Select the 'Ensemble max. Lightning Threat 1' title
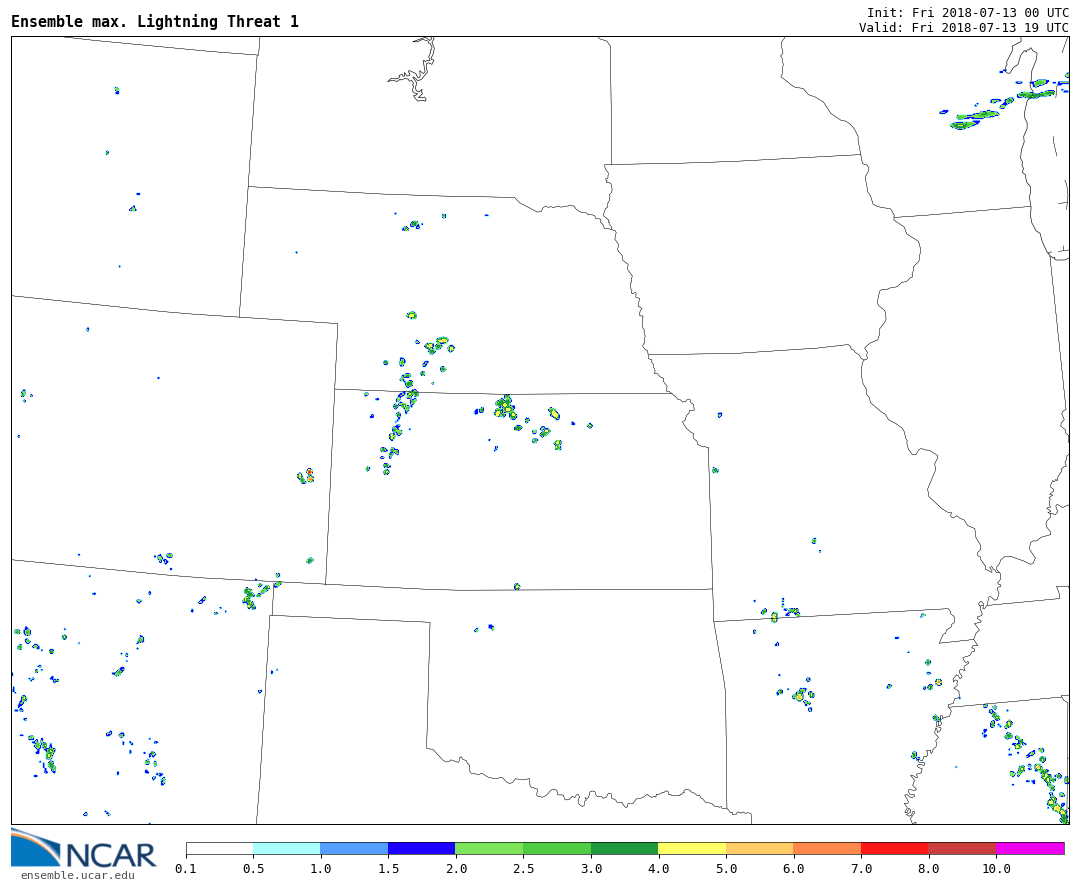The height and width of the screenshot is (887, 1080). point(155,21)
